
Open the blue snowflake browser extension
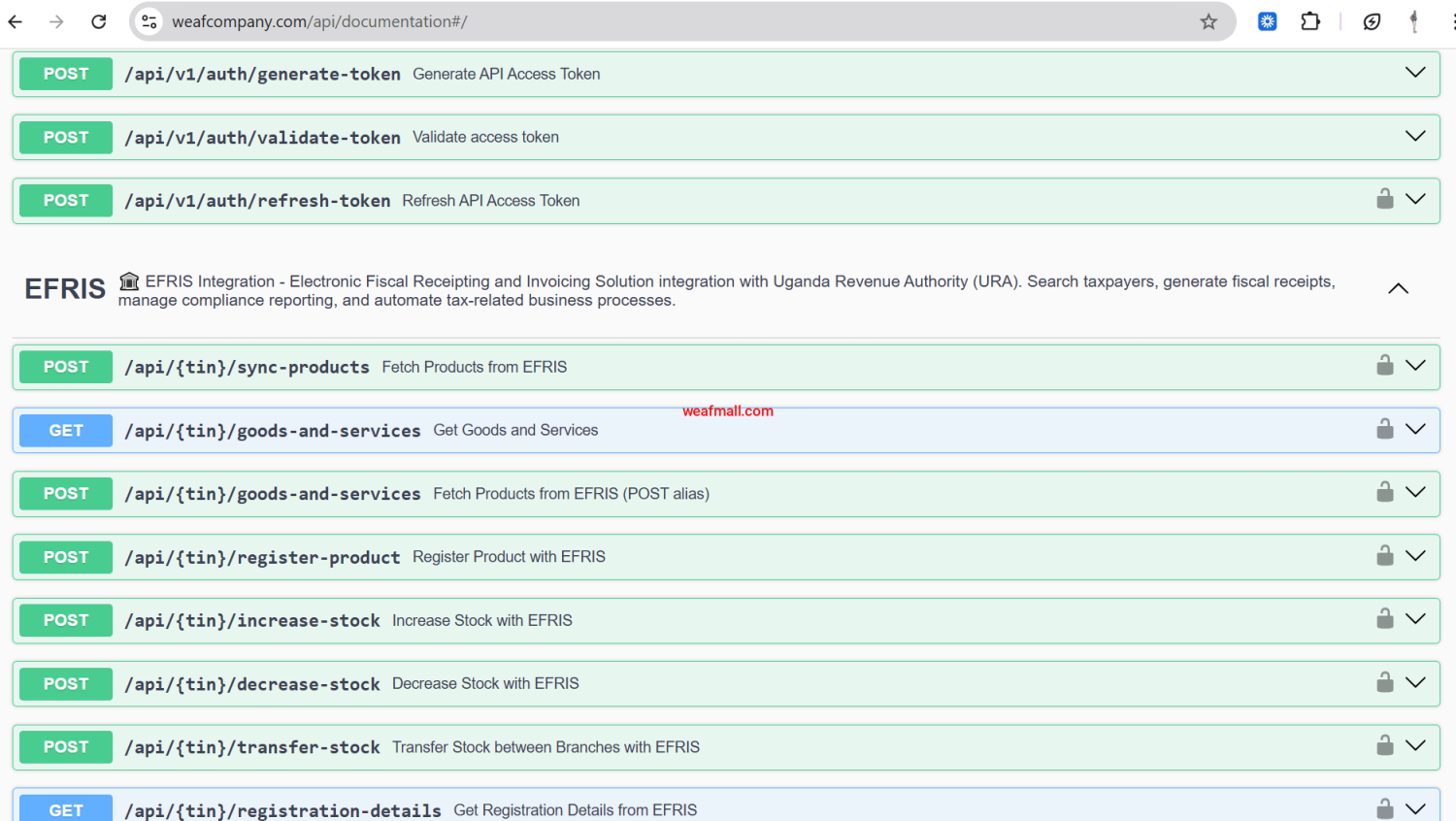coord(1268,21)
